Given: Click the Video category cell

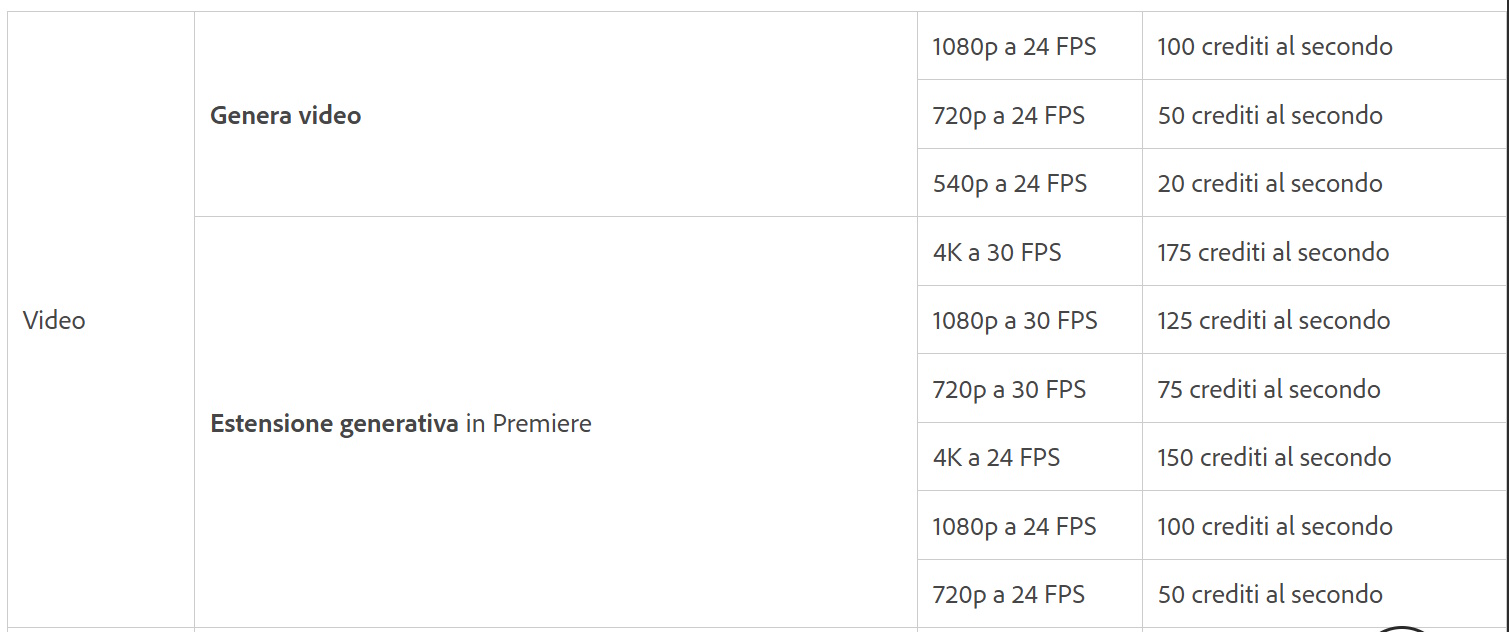Looking at the screenshot, I should [x=54, y=321].
